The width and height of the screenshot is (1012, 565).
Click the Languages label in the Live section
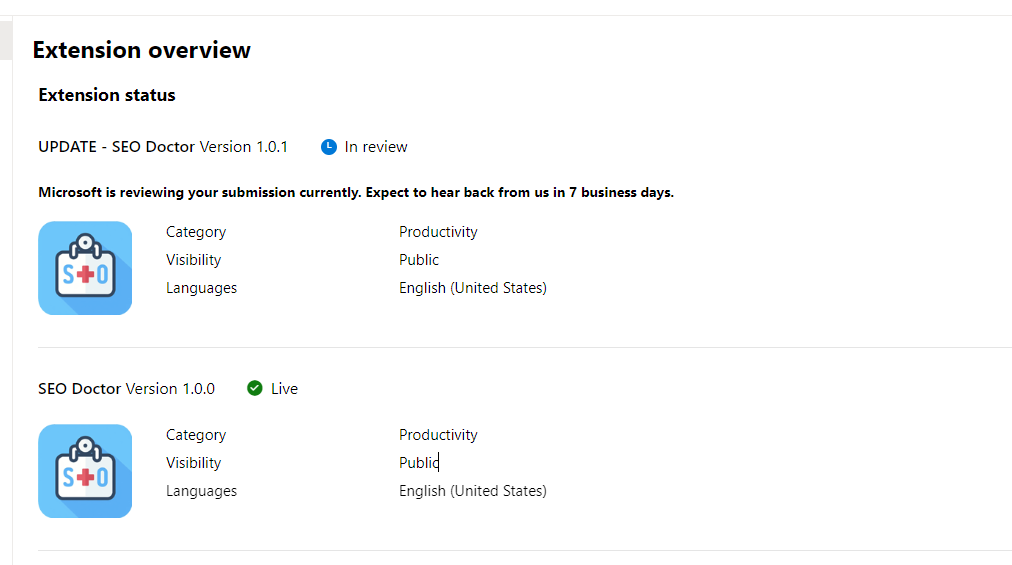[x=202, y=491]
